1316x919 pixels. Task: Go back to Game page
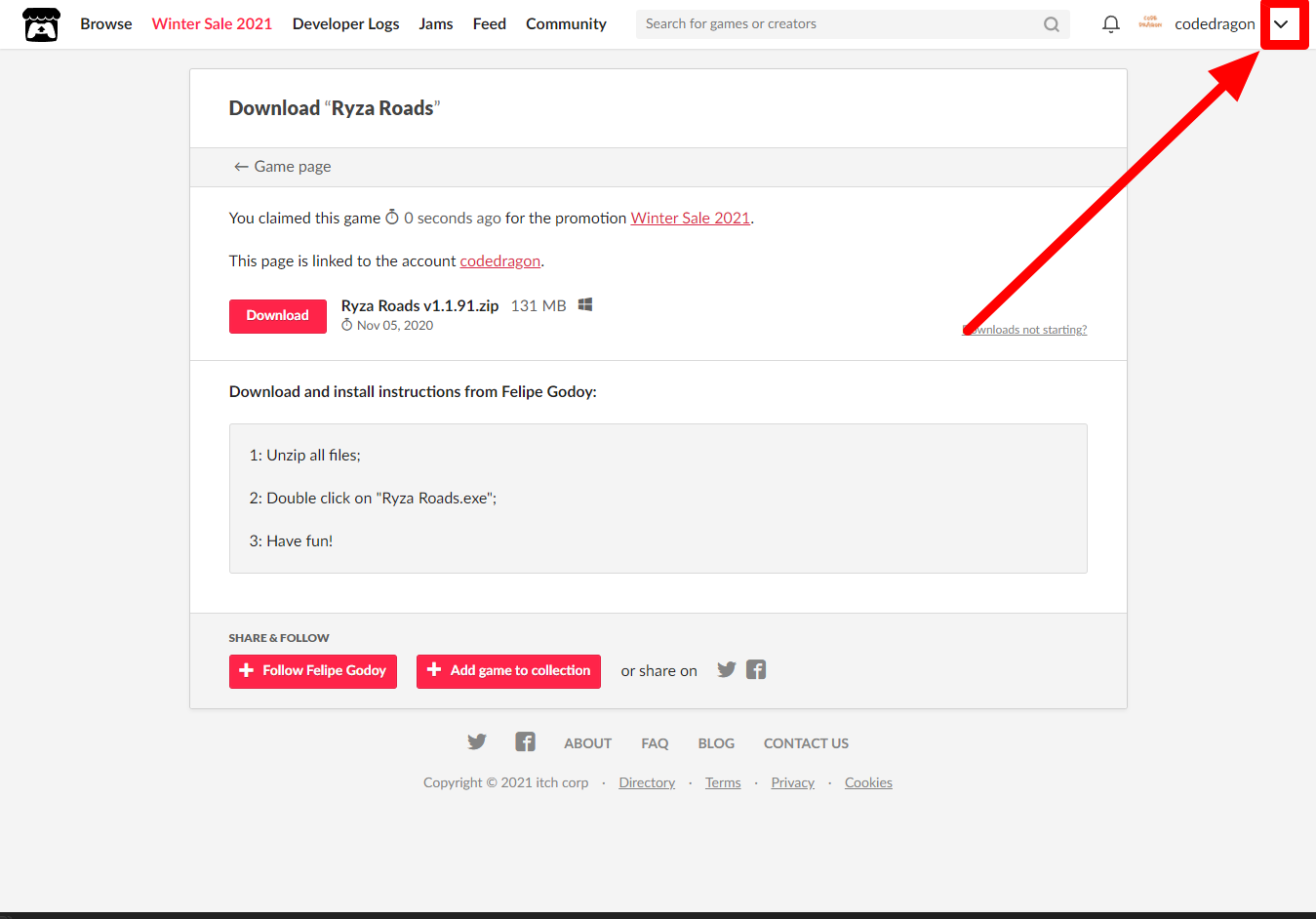pyautogui.click(x=282, y=167)
